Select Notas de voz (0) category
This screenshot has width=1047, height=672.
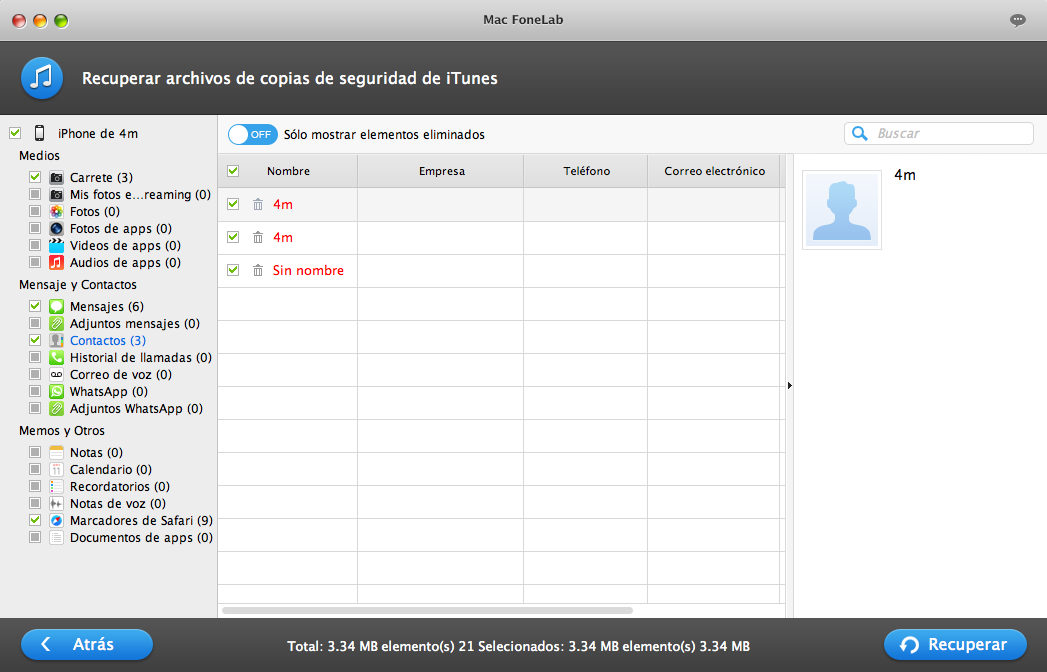coord(118,504)
